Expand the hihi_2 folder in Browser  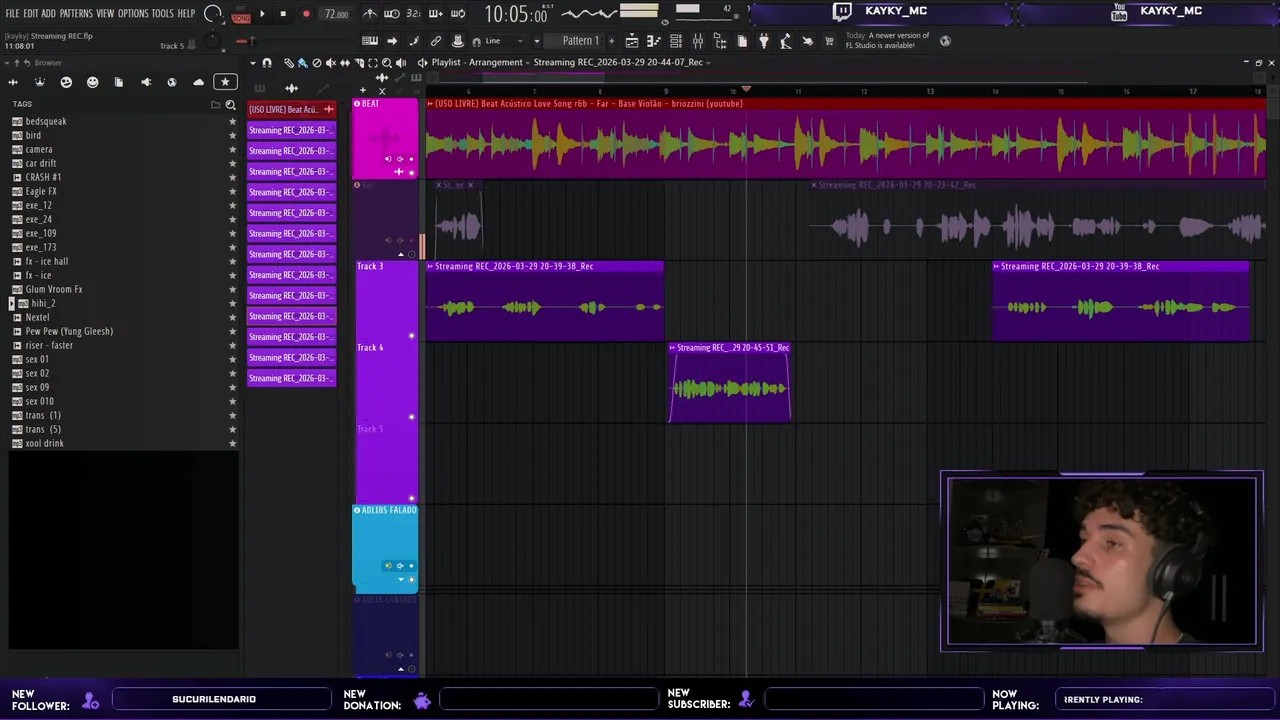[12, 303]
